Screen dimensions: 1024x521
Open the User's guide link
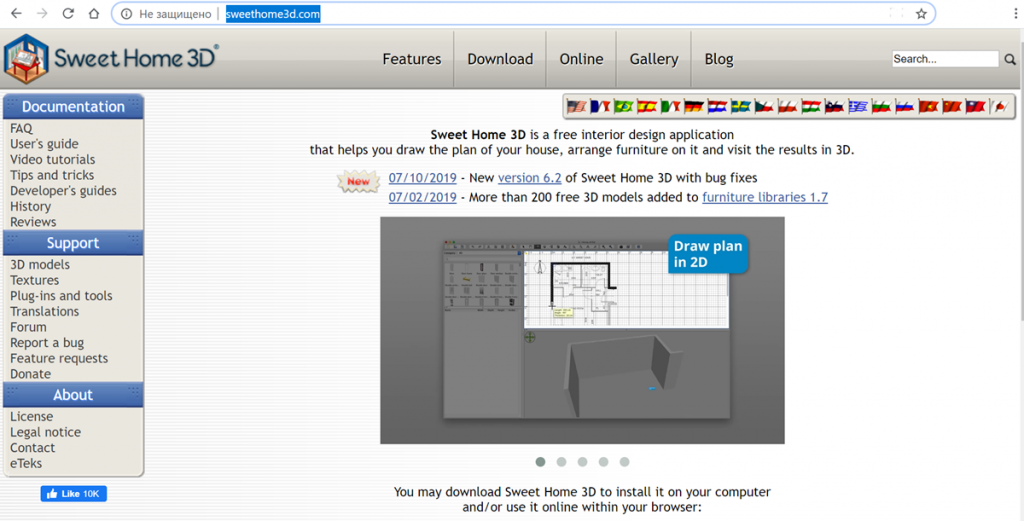tap(44, 144)
